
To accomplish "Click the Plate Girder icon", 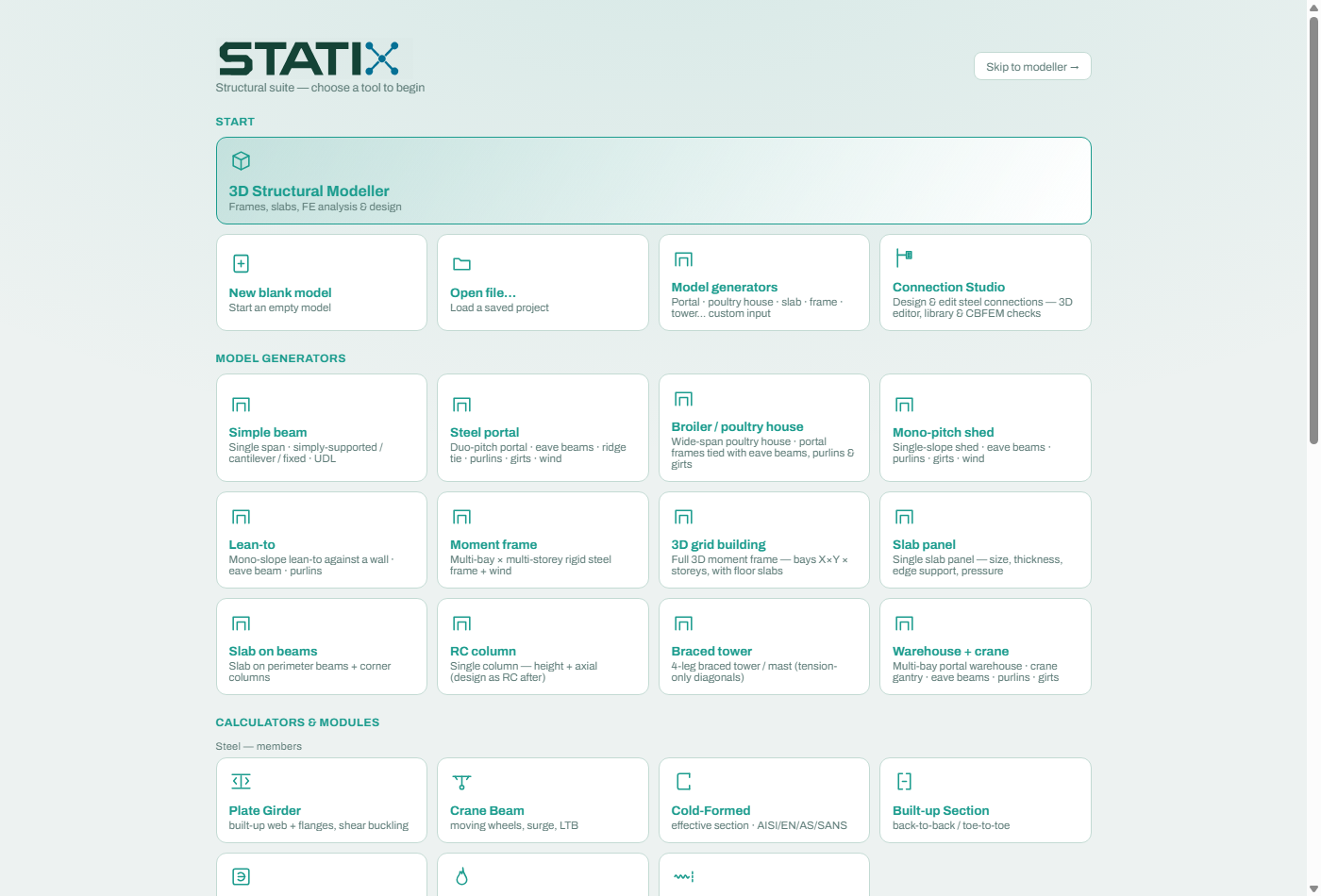I will (x=242, y=781).
